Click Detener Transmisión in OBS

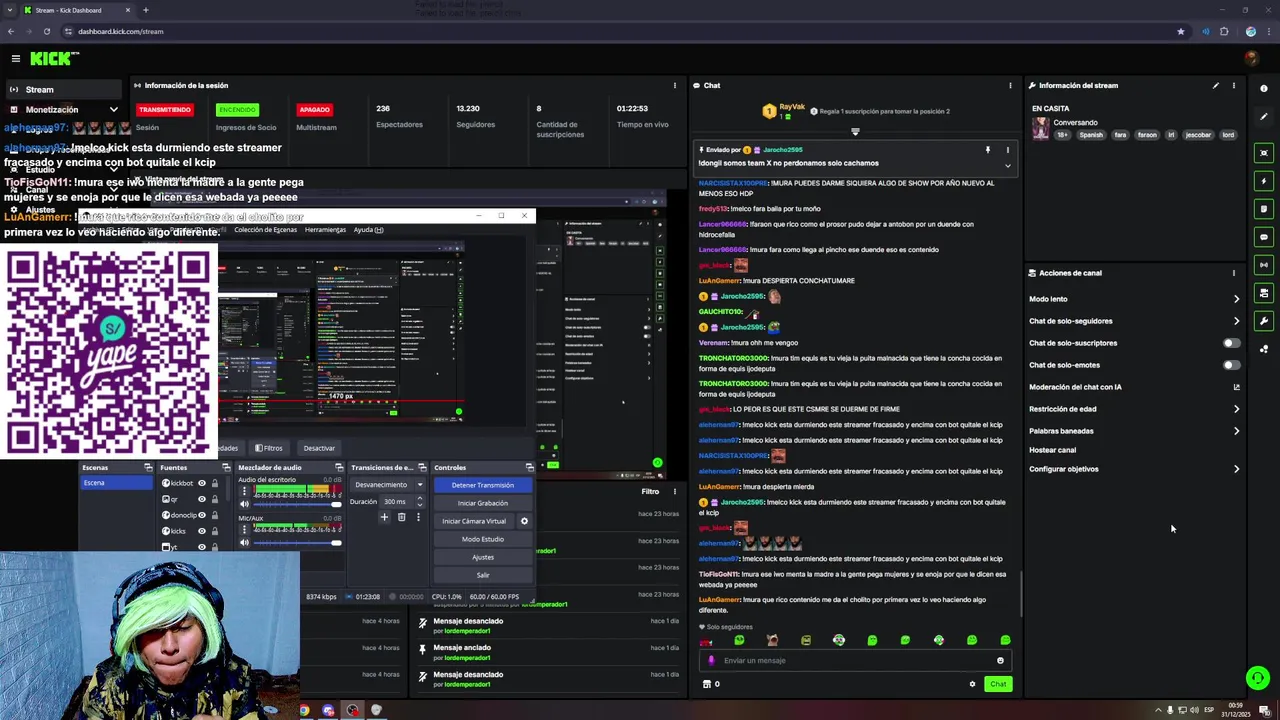[x=482, y=485]
